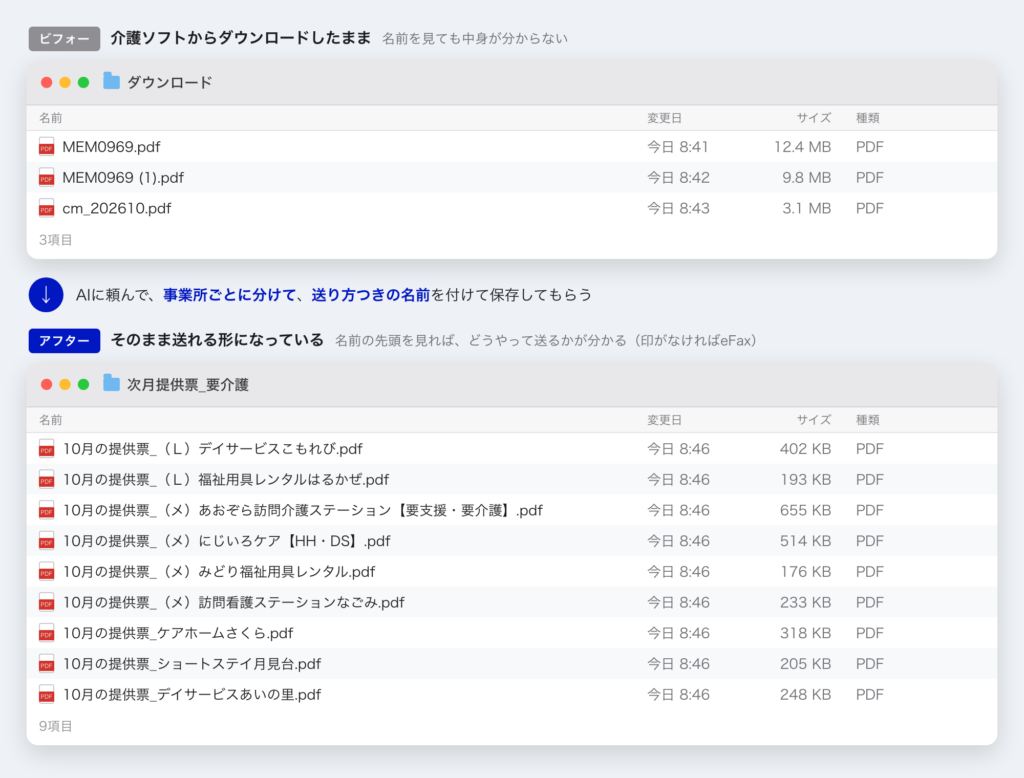Click the 3.1 MB size value
This screenshot has height=778, width=1024.
pyautogui.click(x=807, y=208)
